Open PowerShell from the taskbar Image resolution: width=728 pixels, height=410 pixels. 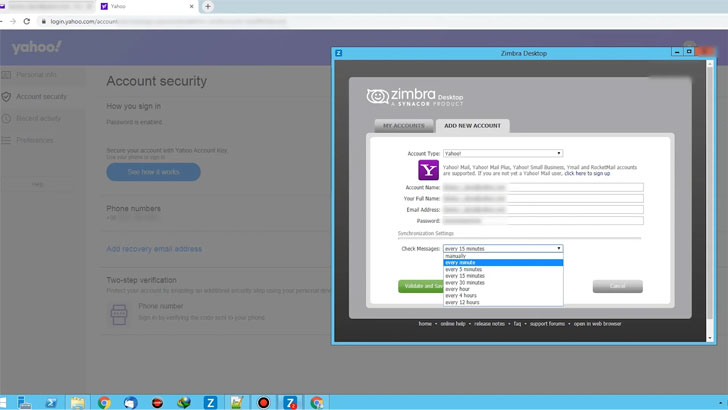[x=51, y=403]
